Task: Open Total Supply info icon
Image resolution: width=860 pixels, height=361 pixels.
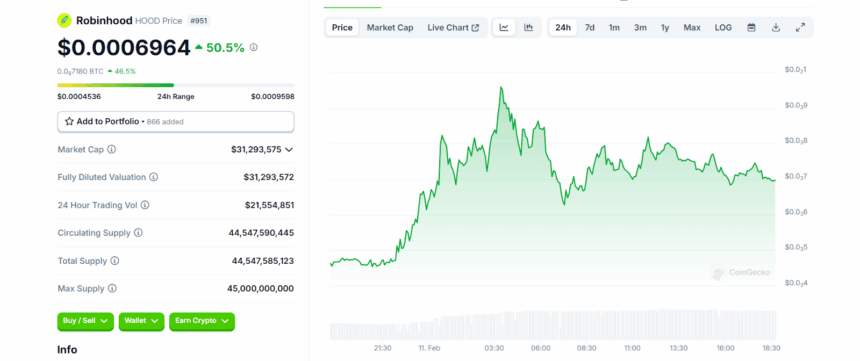Action: coord(115,261)
